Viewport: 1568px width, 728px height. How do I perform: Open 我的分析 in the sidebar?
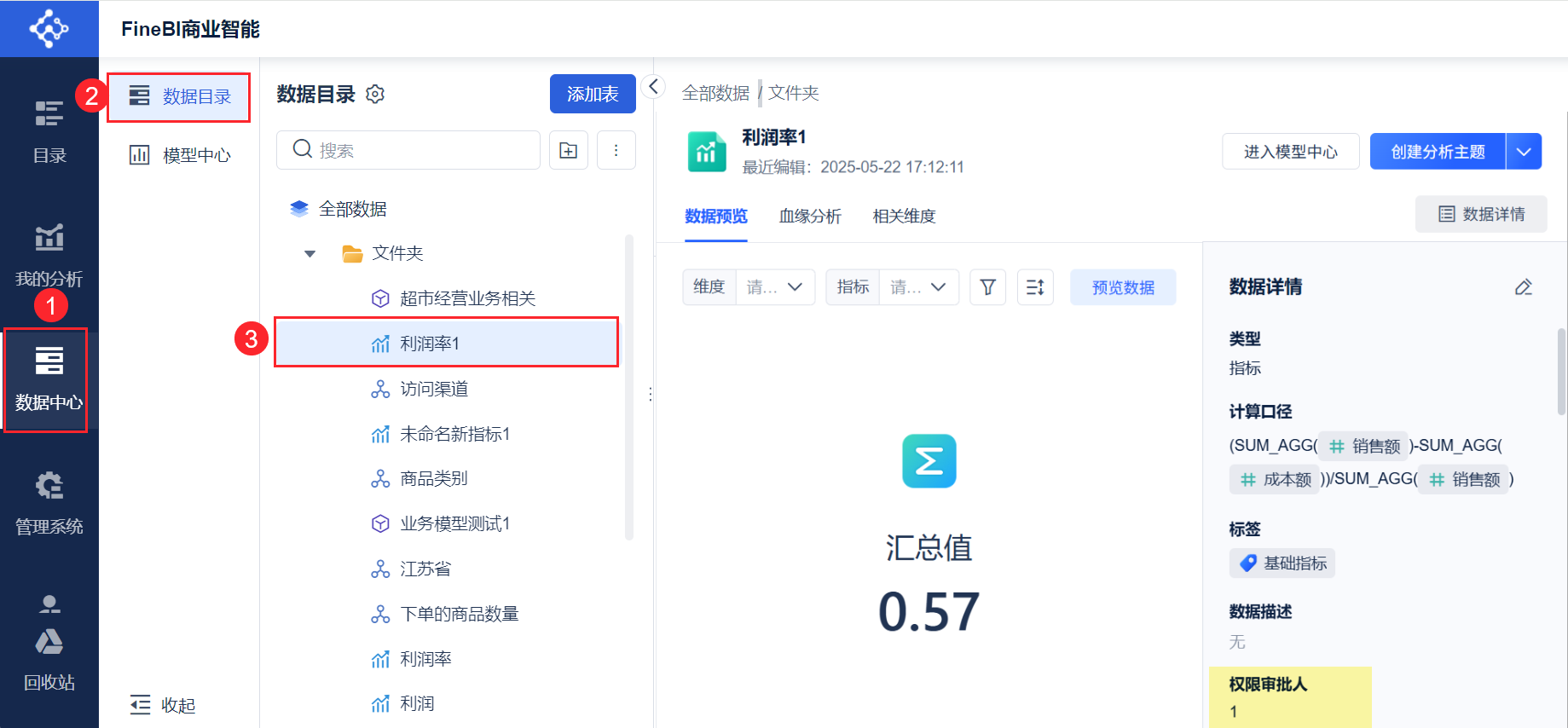49,255
